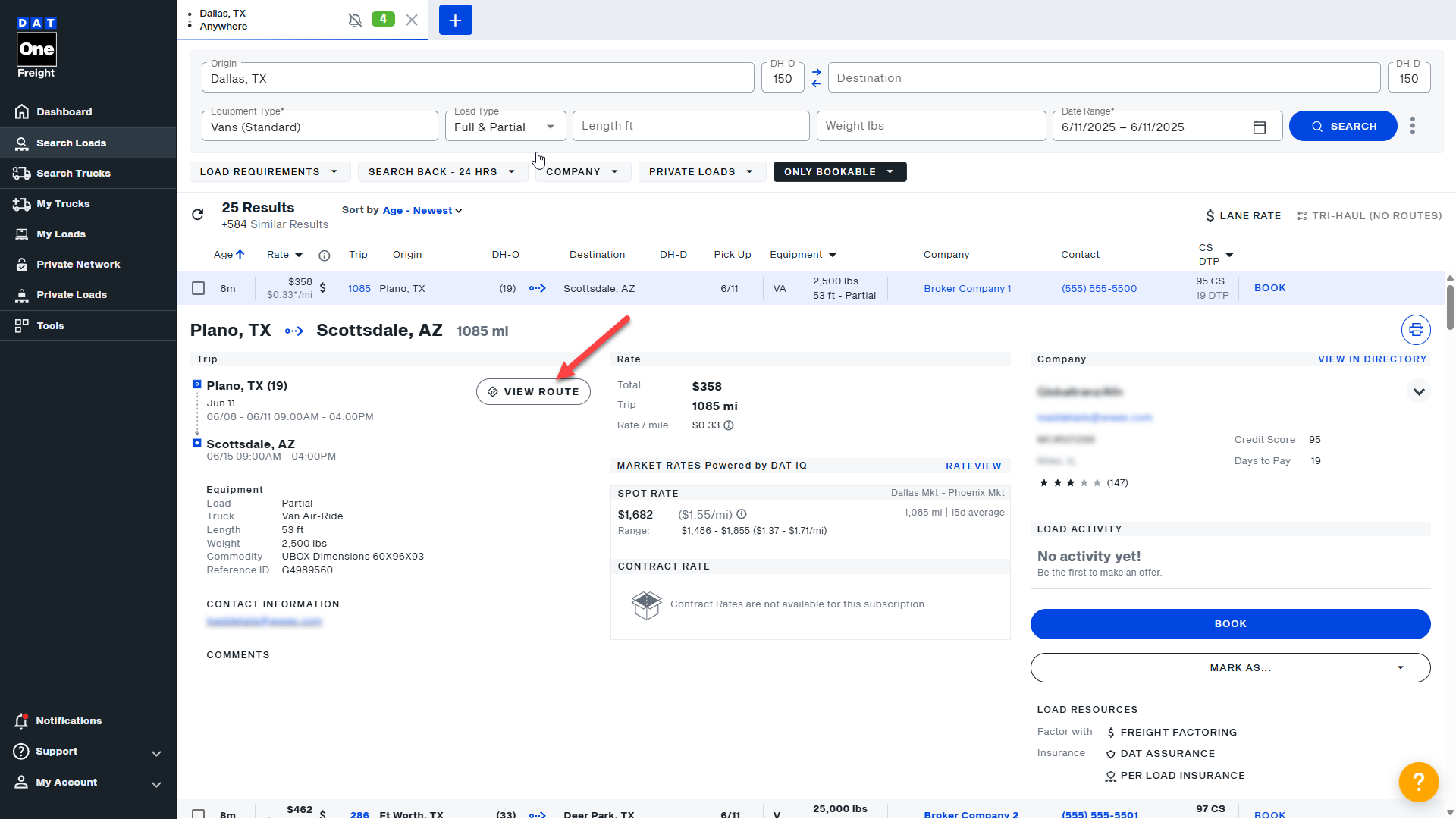Image resolution: width=1456 pixels, height=819 pixels.
Task: Open Tri-Haul routes icon option
Action: point(1369,216)
